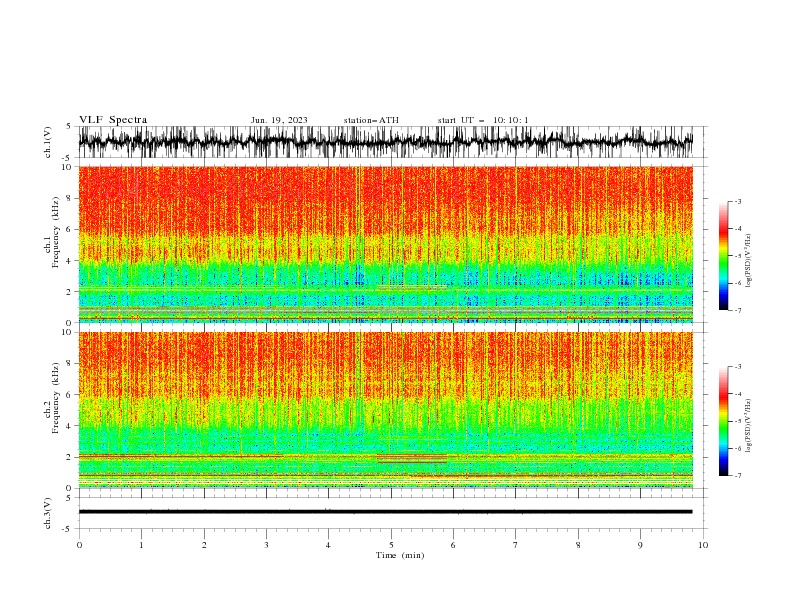
Task: Click the "Time (min)" x-axis label
Action: point(400,555)
